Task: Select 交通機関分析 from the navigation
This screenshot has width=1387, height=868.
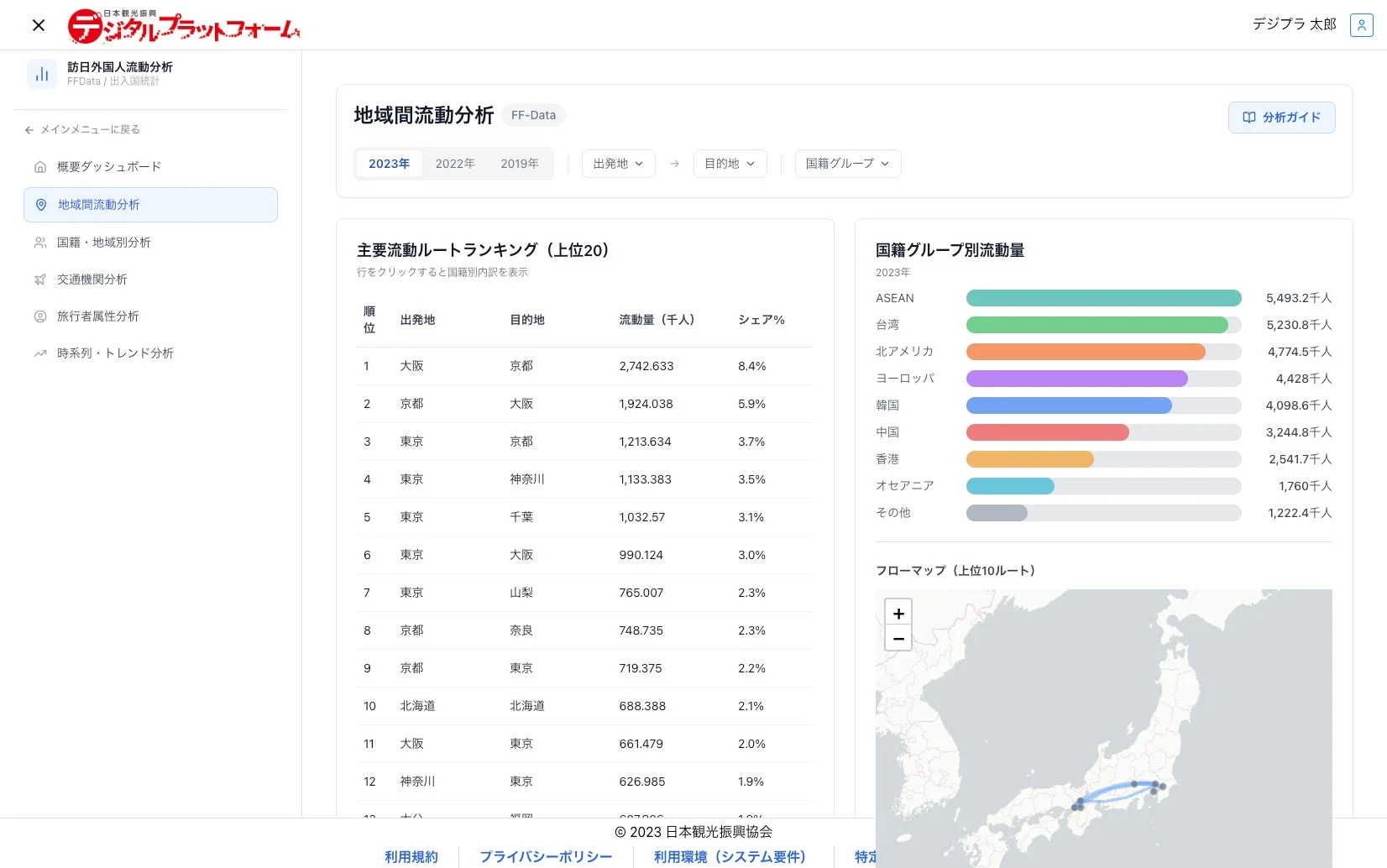Action: pyautogui.click(x=92, y=279)
